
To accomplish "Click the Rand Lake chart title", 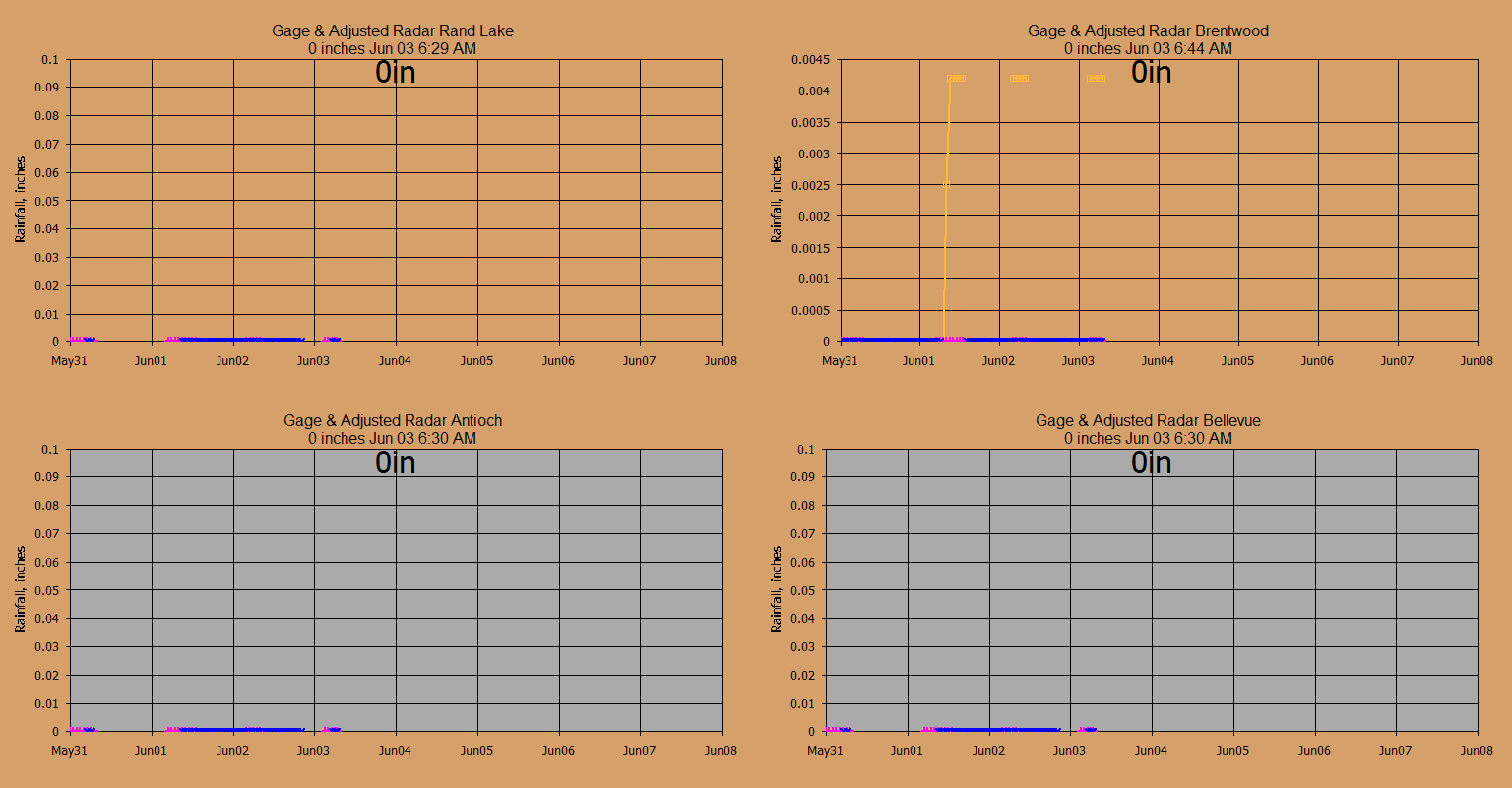I will click(x=393, y=31).
